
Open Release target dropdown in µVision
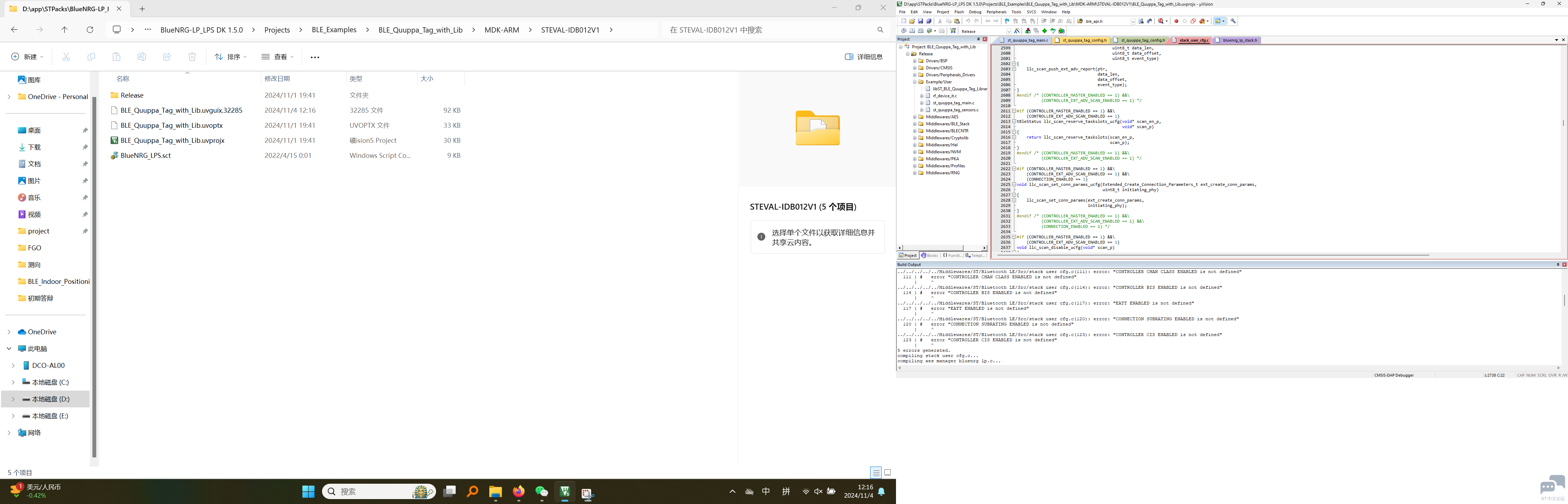(1009, 31)
